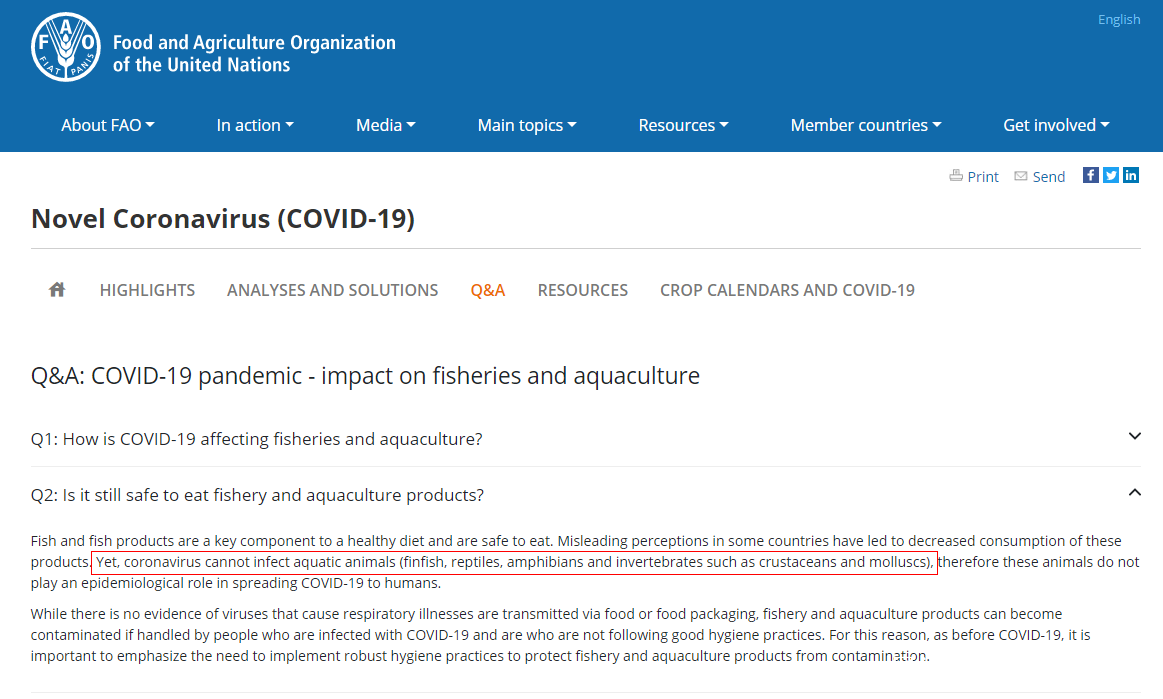Switch to the HIGHLIGHTS tab
Screen dimensions: 1163x699
147,290
